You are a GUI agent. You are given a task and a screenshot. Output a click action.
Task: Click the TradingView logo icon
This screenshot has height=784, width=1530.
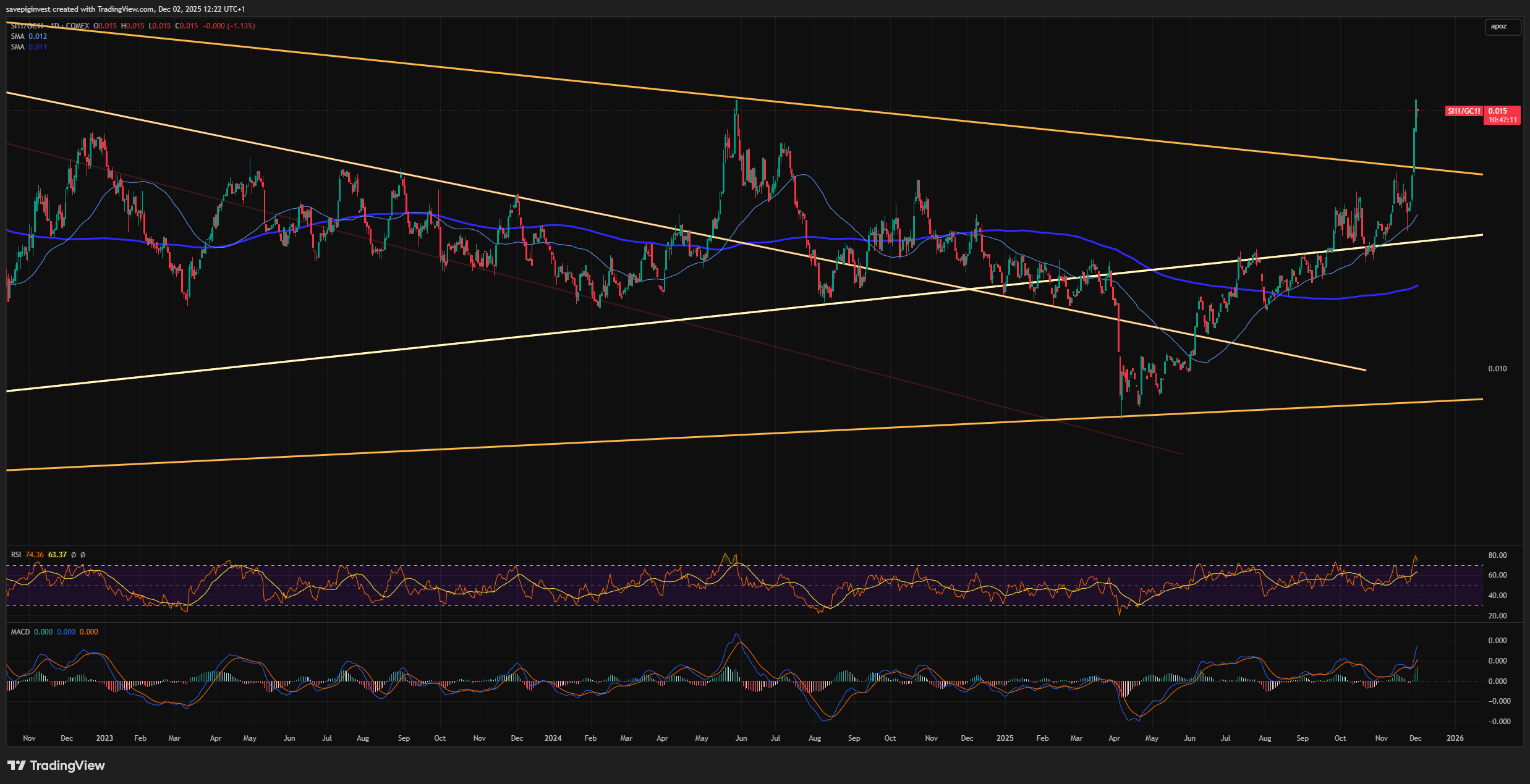pyautogui.click(x=17, y=765)
